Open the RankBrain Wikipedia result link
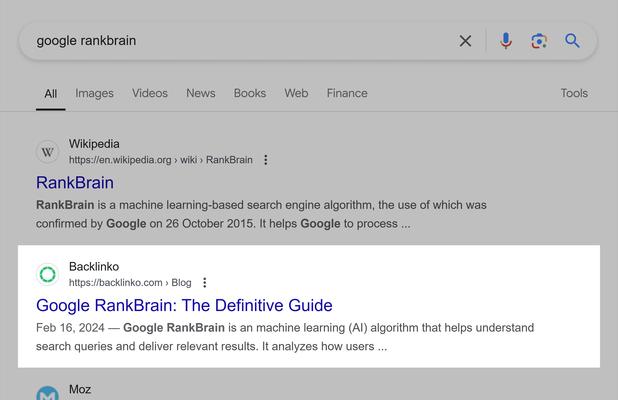 [75, 183]
